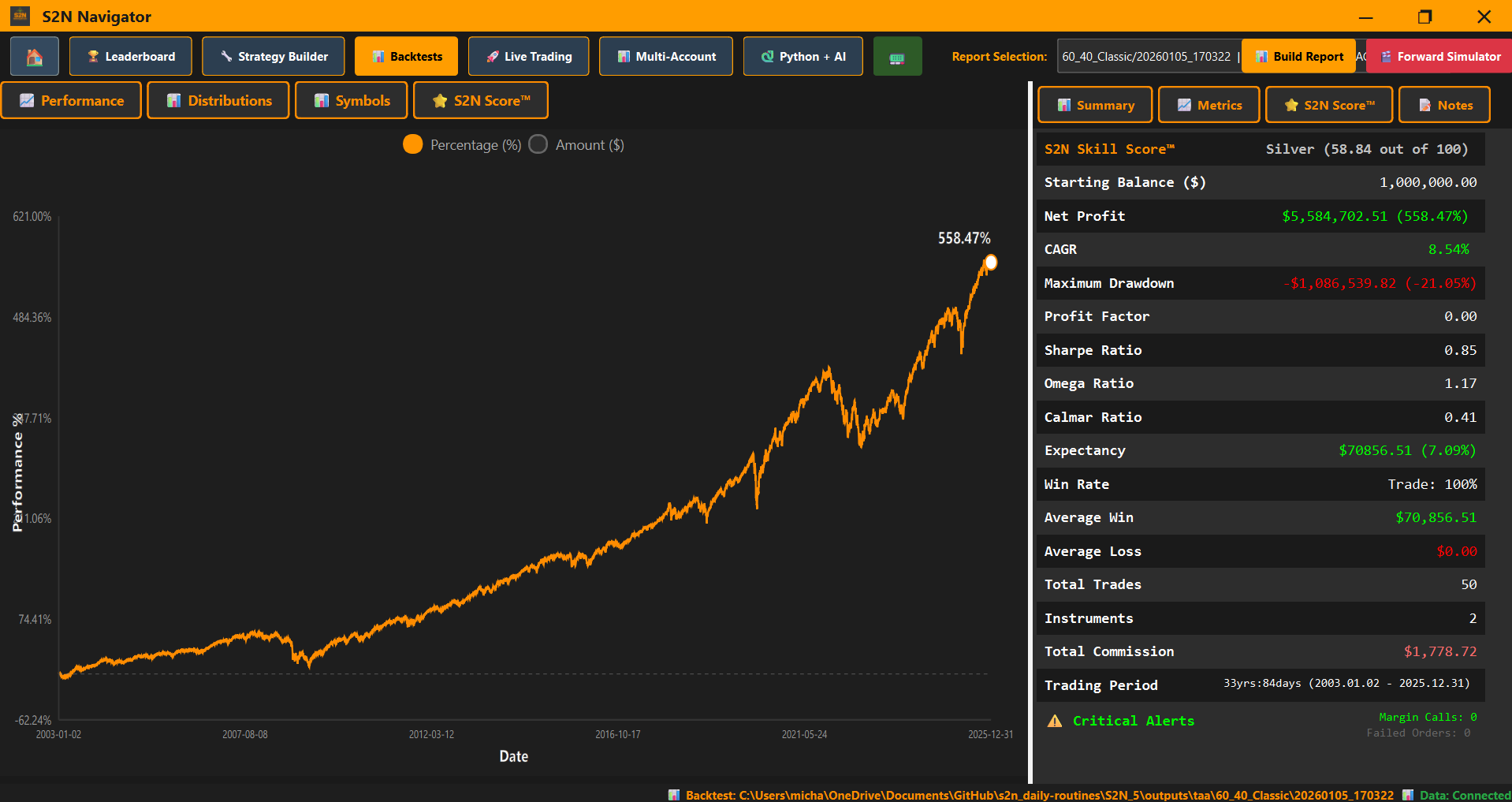The width and height of the screenshot is (1512, 802).
Task: Click the icon on Forward Simulator button
Action: [1386, 57]
